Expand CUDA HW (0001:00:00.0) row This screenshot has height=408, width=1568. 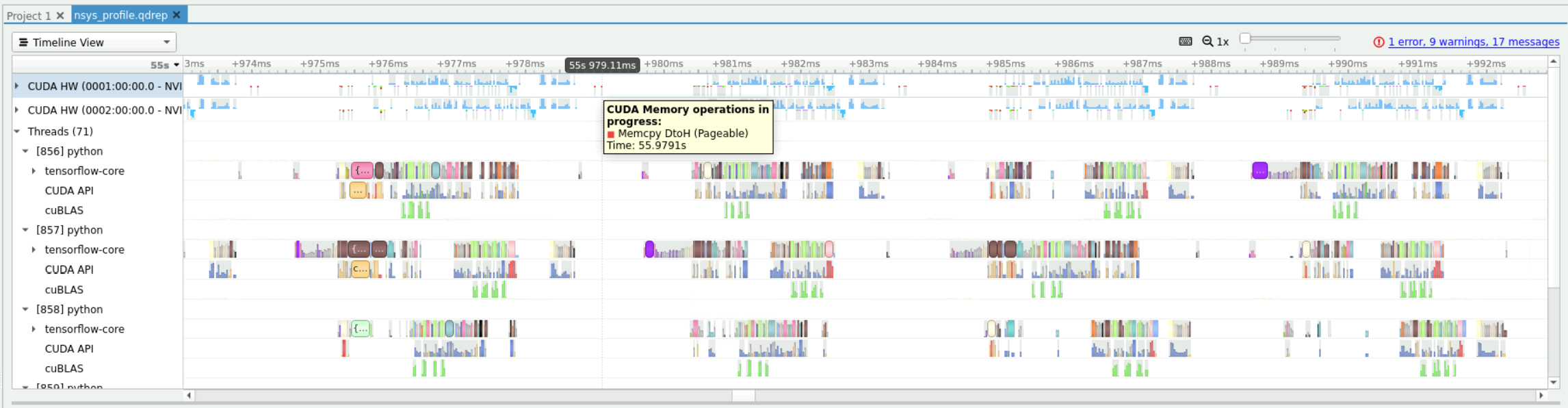[x=17, y=86]
